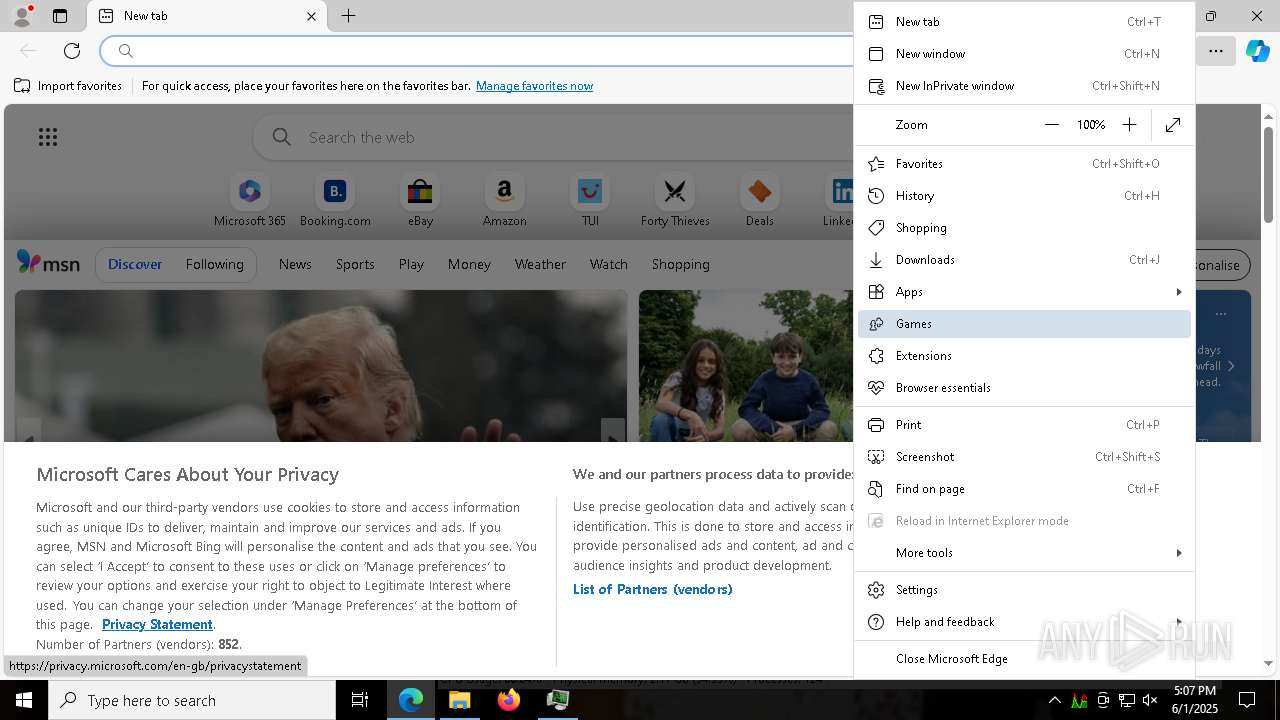Open eBay shortcut
Image resolution: width=1280 pixels, height=720 pixels.
pyautogui.click(x=420, y=200)
